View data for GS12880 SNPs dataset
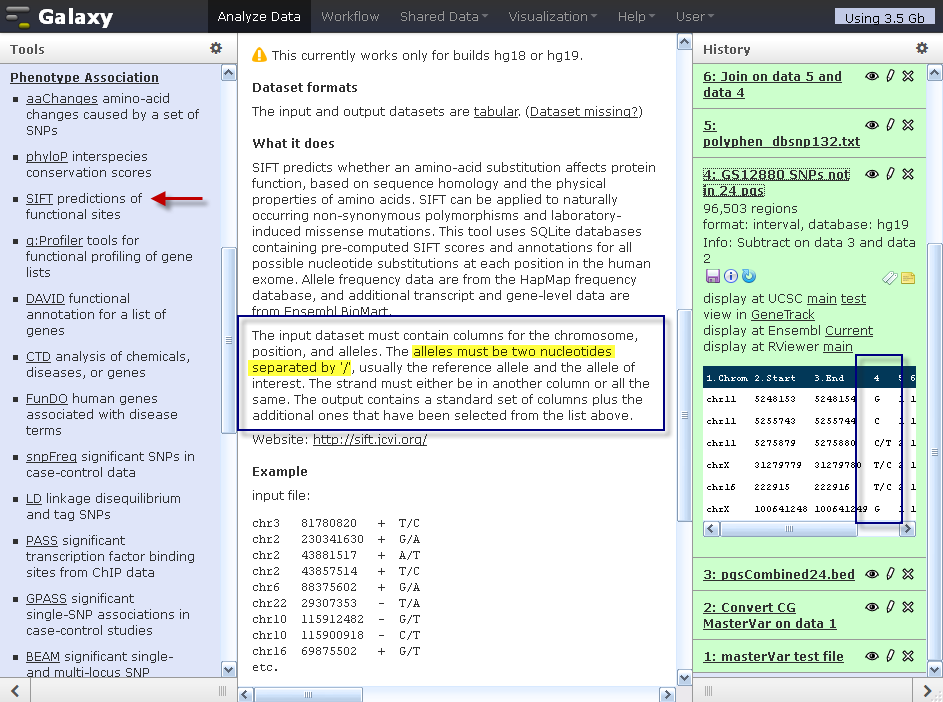943x702 pixels. click(x=871, y=174)
